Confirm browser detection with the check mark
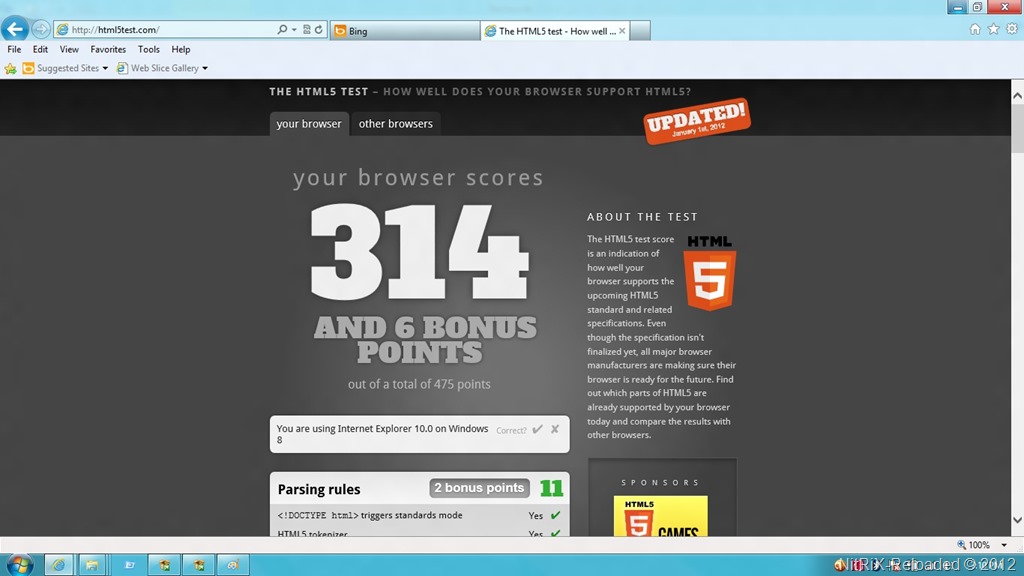This screenshot has height=576, width=1024. 538,430
